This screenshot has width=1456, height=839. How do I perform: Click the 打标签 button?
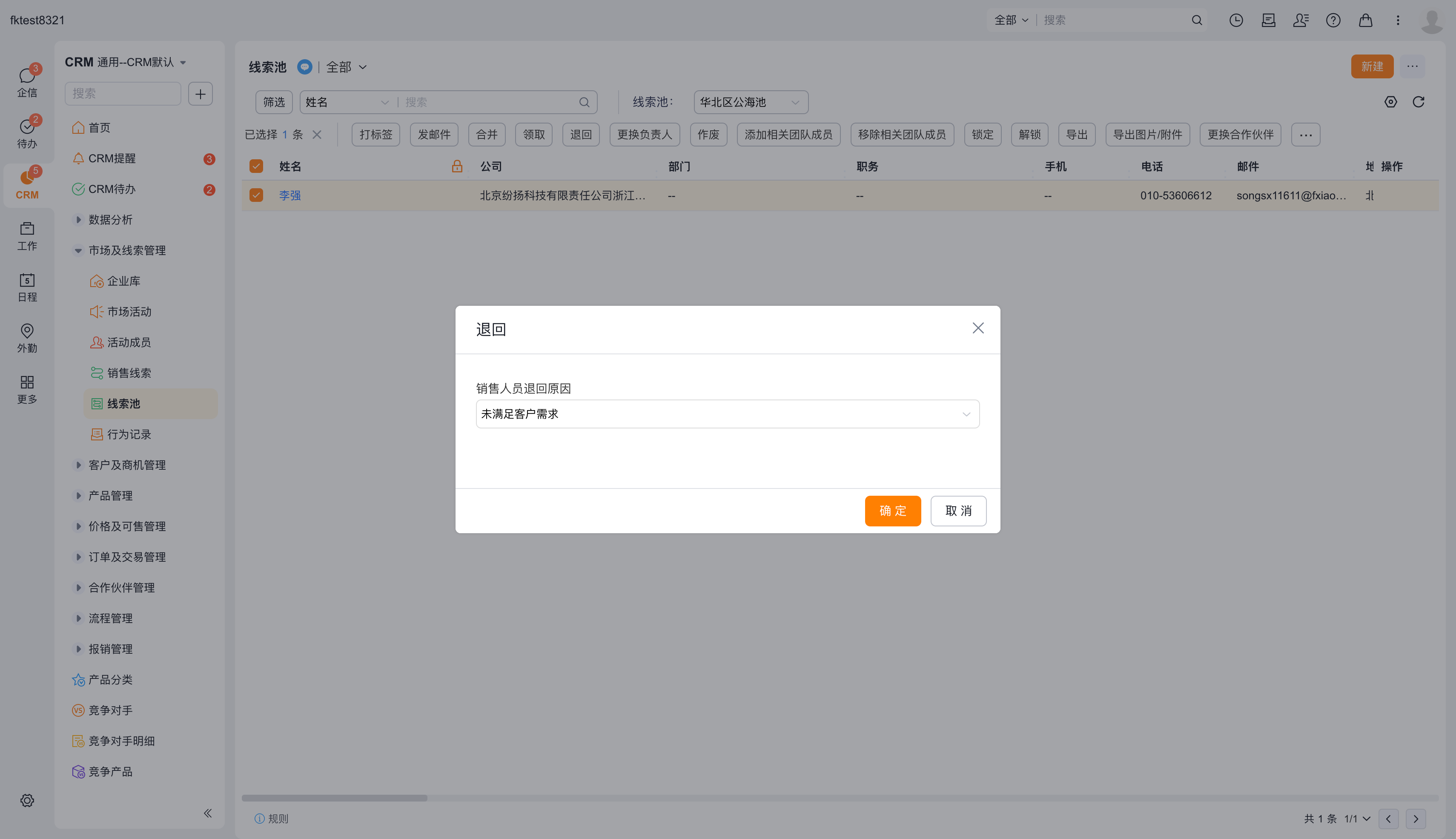coord(375,134)
